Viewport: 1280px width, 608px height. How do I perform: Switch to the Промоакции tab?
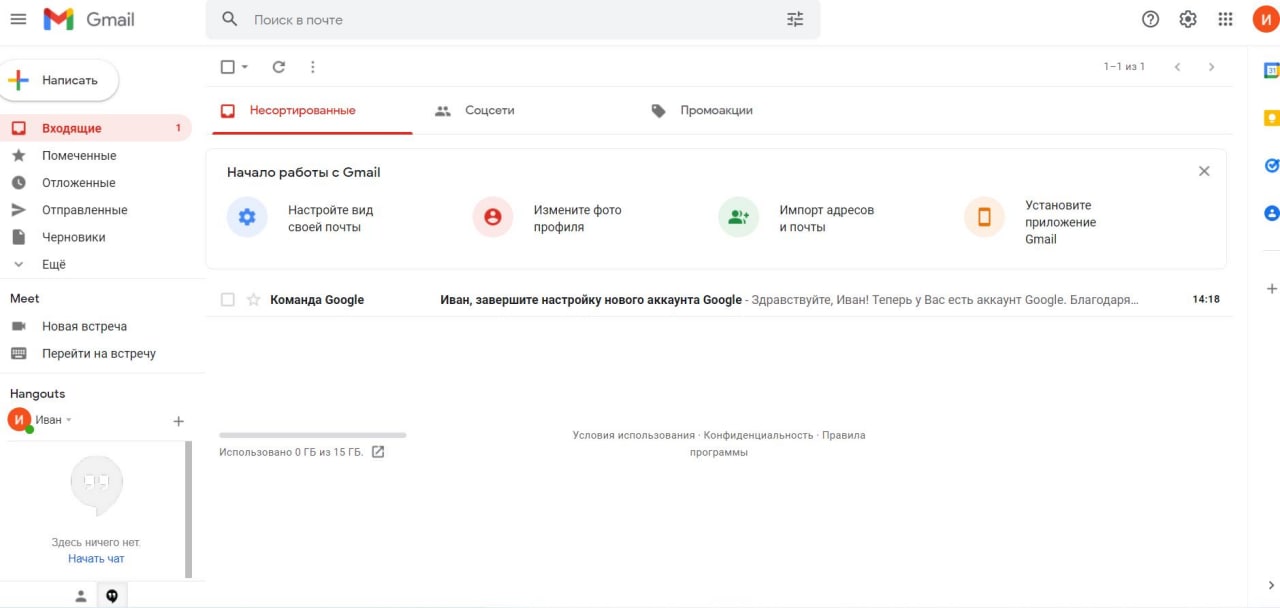[716, 111]
